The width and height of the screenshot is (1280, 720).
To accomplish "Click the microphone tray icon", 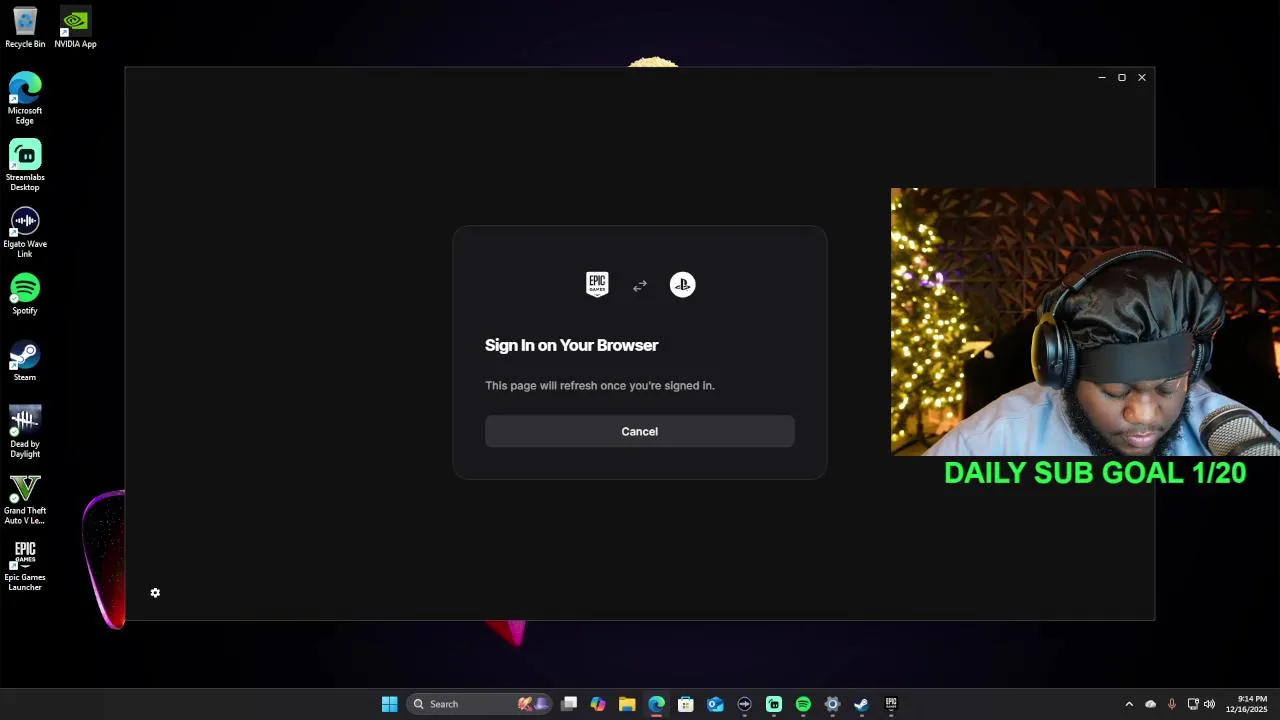I will tap(1171, 704).
